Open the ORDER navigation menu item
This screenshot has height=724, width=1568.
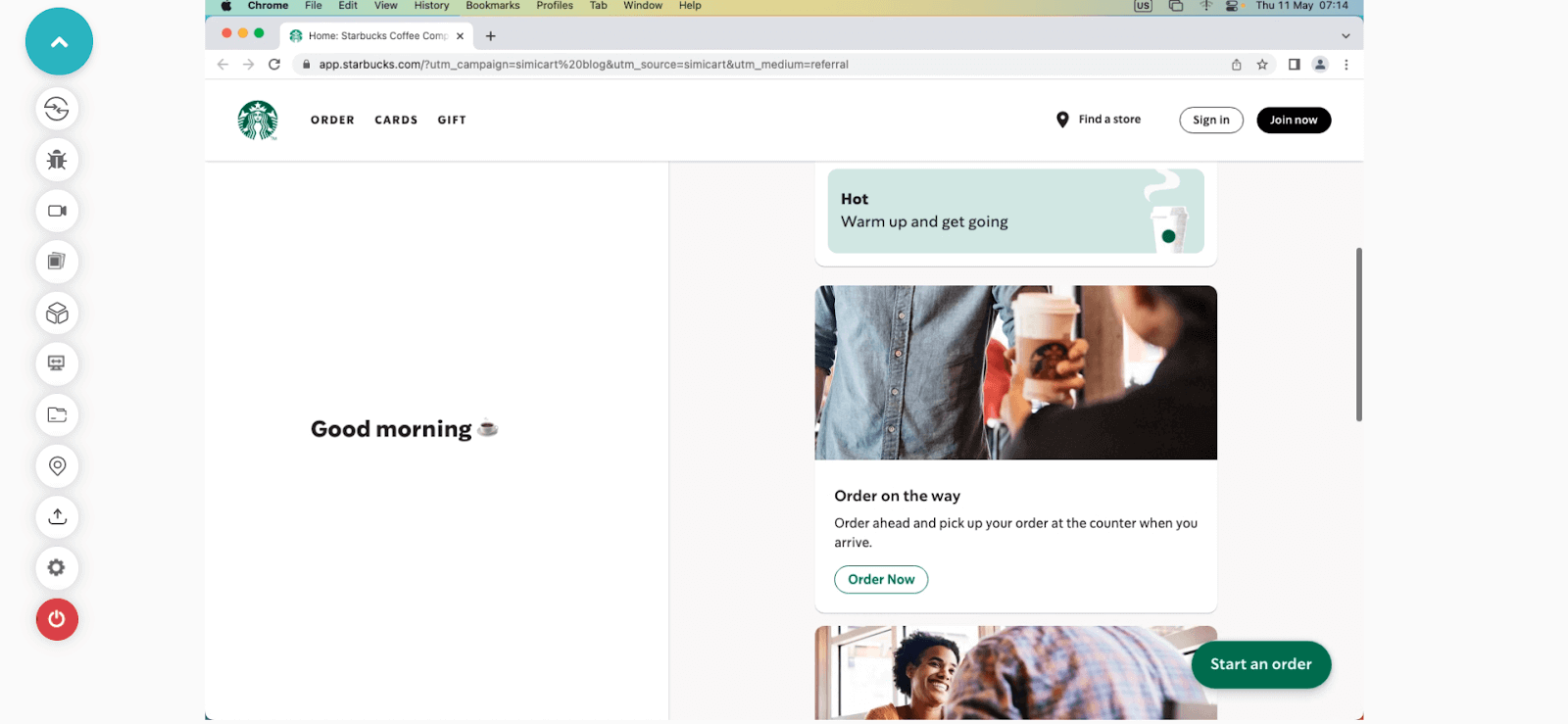(332, 121)
